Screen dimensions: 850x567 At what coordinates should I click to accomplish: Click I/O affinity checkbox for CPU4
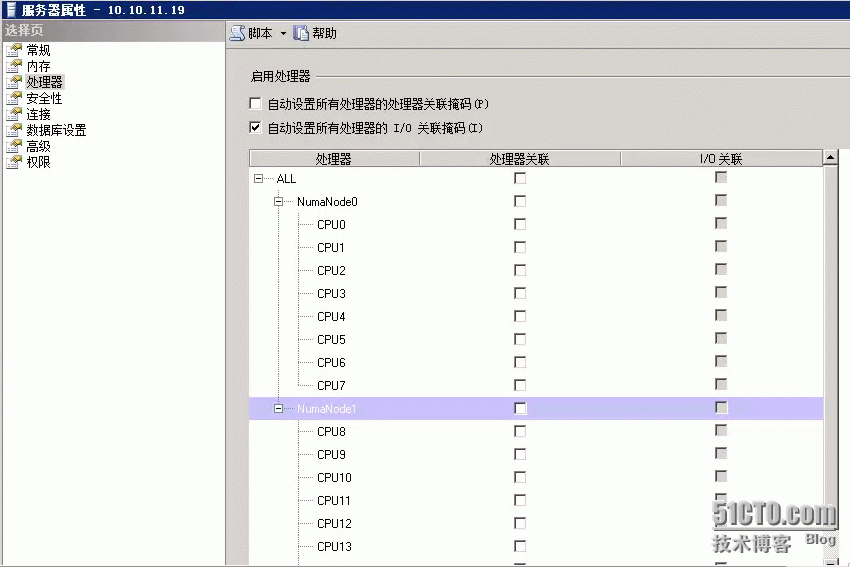pos(721,315)
